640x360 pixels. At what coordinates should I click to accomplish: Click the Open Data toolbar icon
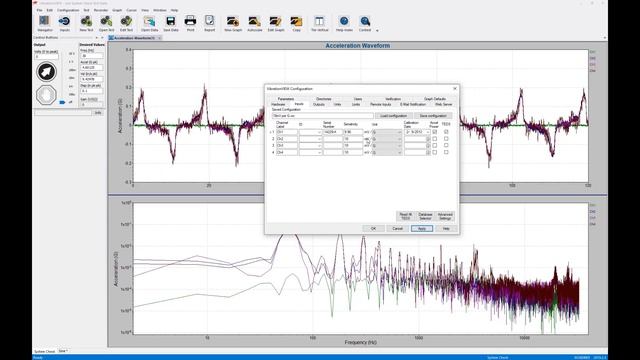pos(149,24)
